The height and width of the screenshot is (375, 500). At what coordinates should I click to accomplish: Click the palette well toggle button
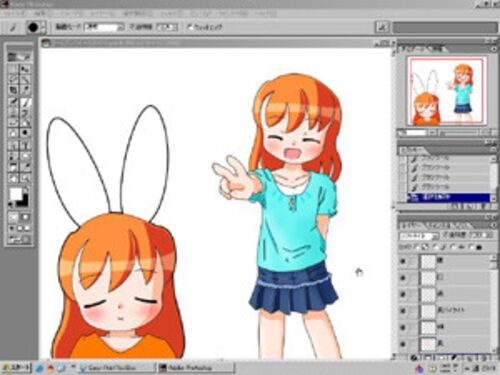tap(383, 27)
